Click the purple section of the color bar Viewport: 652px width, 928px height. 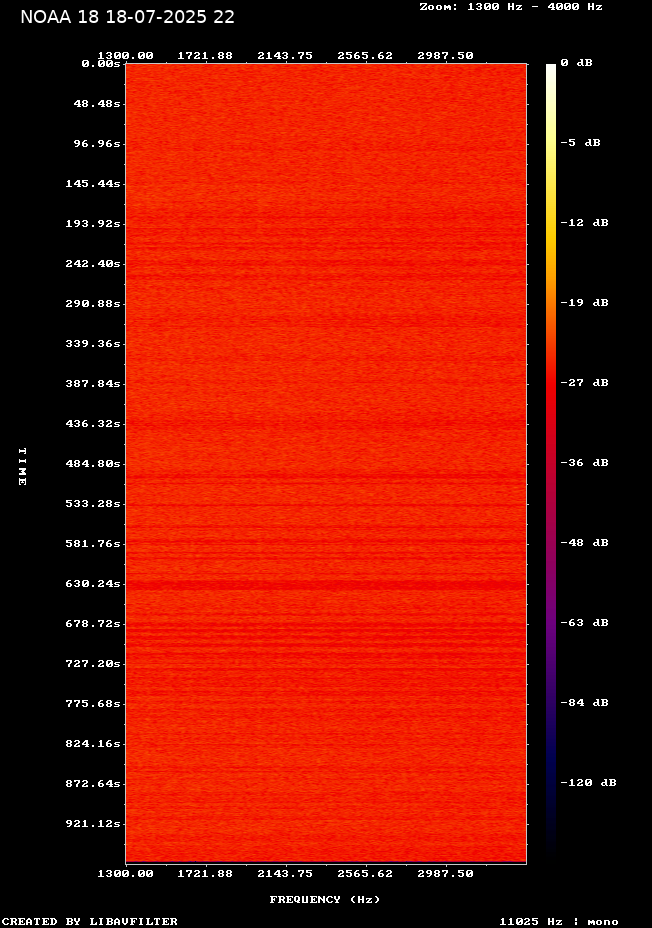click(550, 620)
